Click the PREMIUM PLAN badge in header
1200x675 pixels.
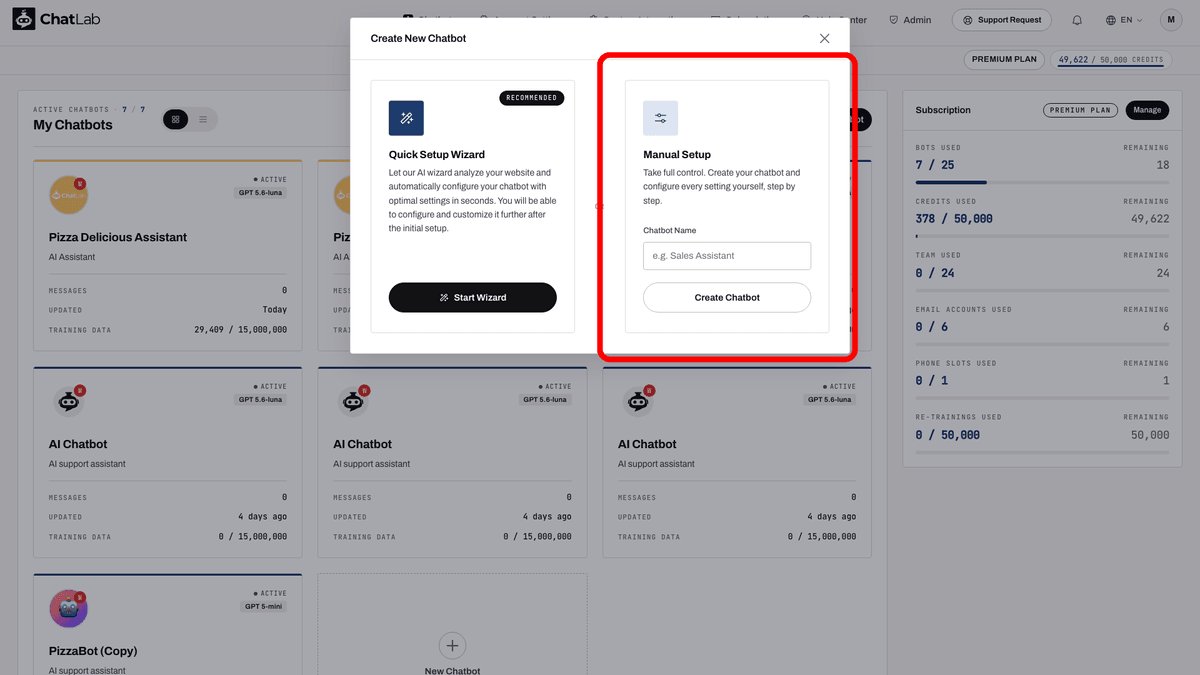(1005, 59)
